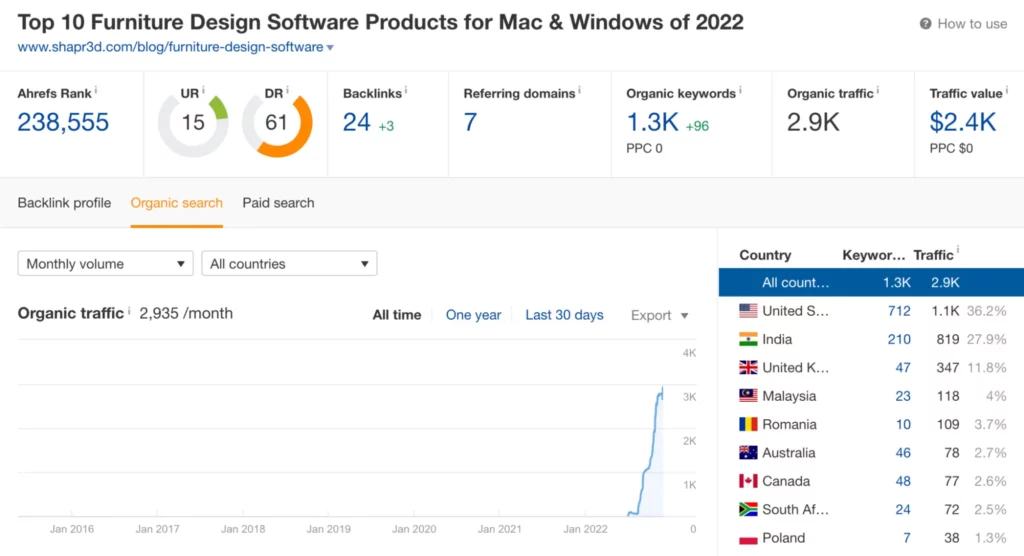Open Australia keywords count 46
Image resolution: width=1024 pixels, height=556 pixels.
coord(903,453)
